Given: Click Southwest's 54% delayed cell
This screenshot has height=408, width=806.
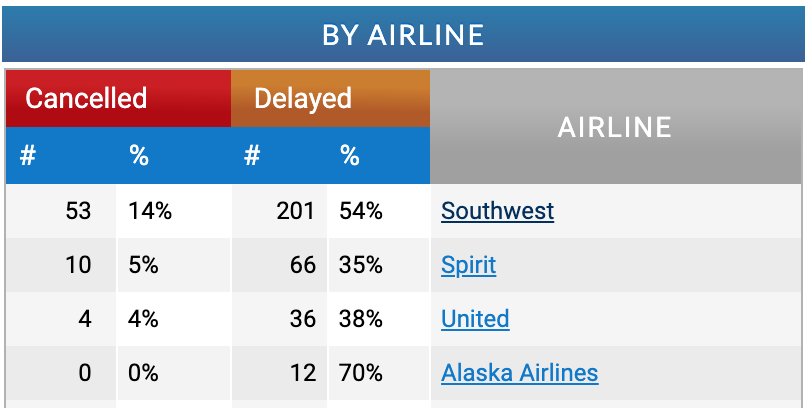Looking at the screenshot, I should (361, 211).
